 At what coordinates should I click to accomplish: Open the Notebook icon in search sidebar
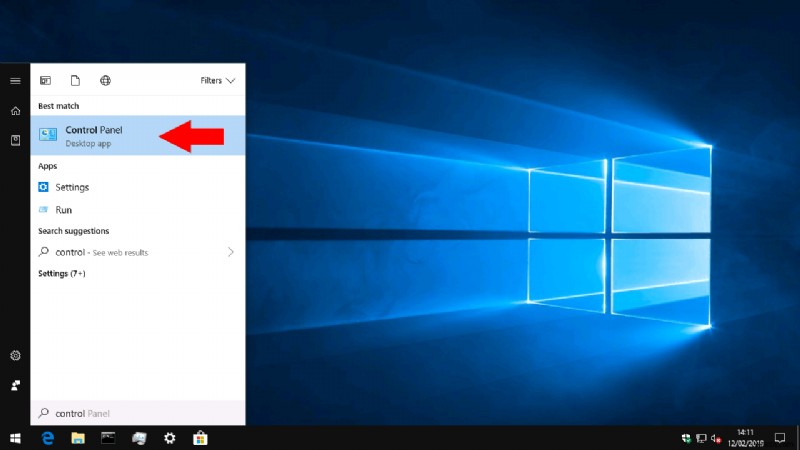[15, 140]
